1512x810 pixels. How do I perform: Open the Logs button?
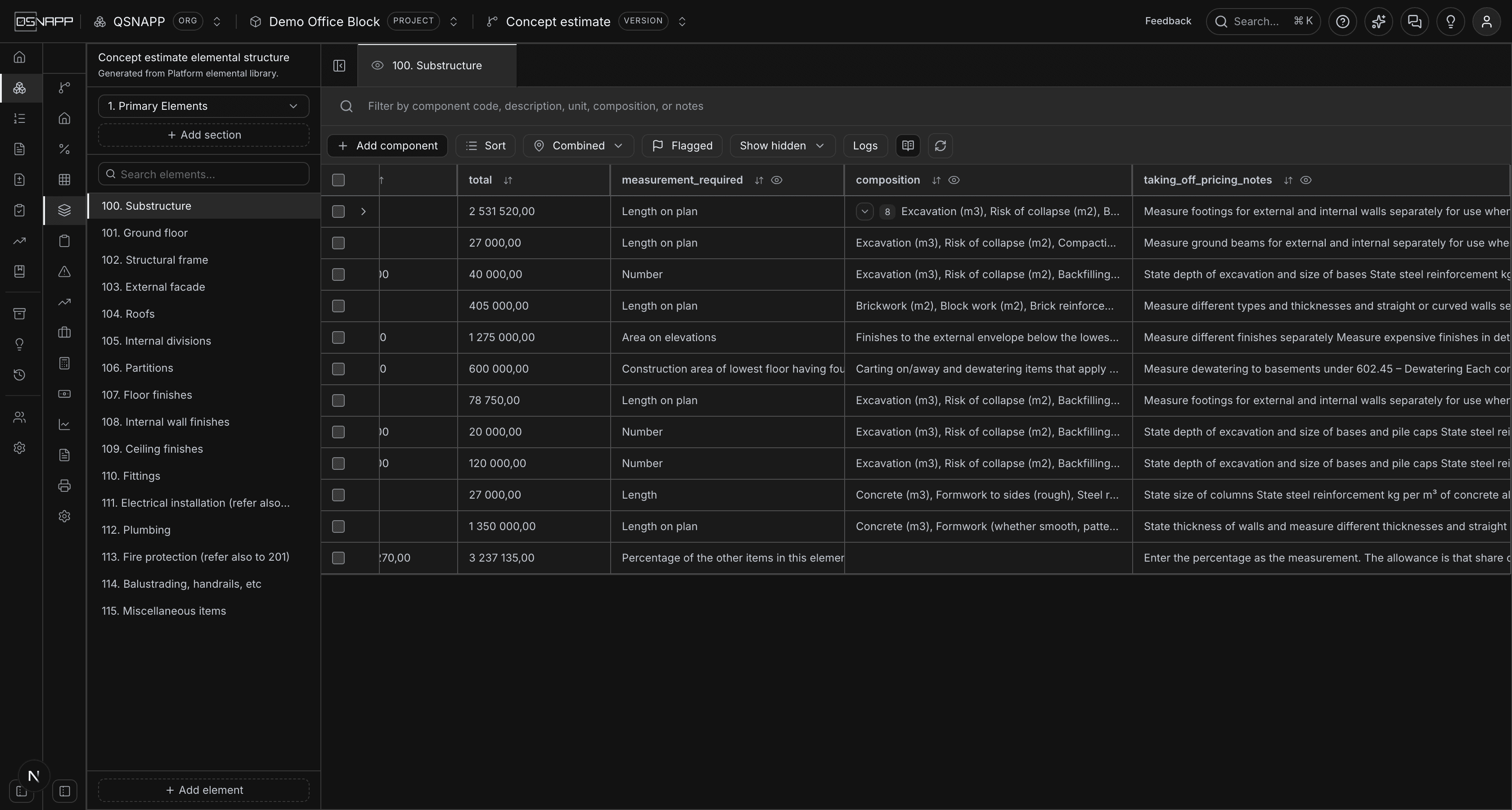coord(865,145)
